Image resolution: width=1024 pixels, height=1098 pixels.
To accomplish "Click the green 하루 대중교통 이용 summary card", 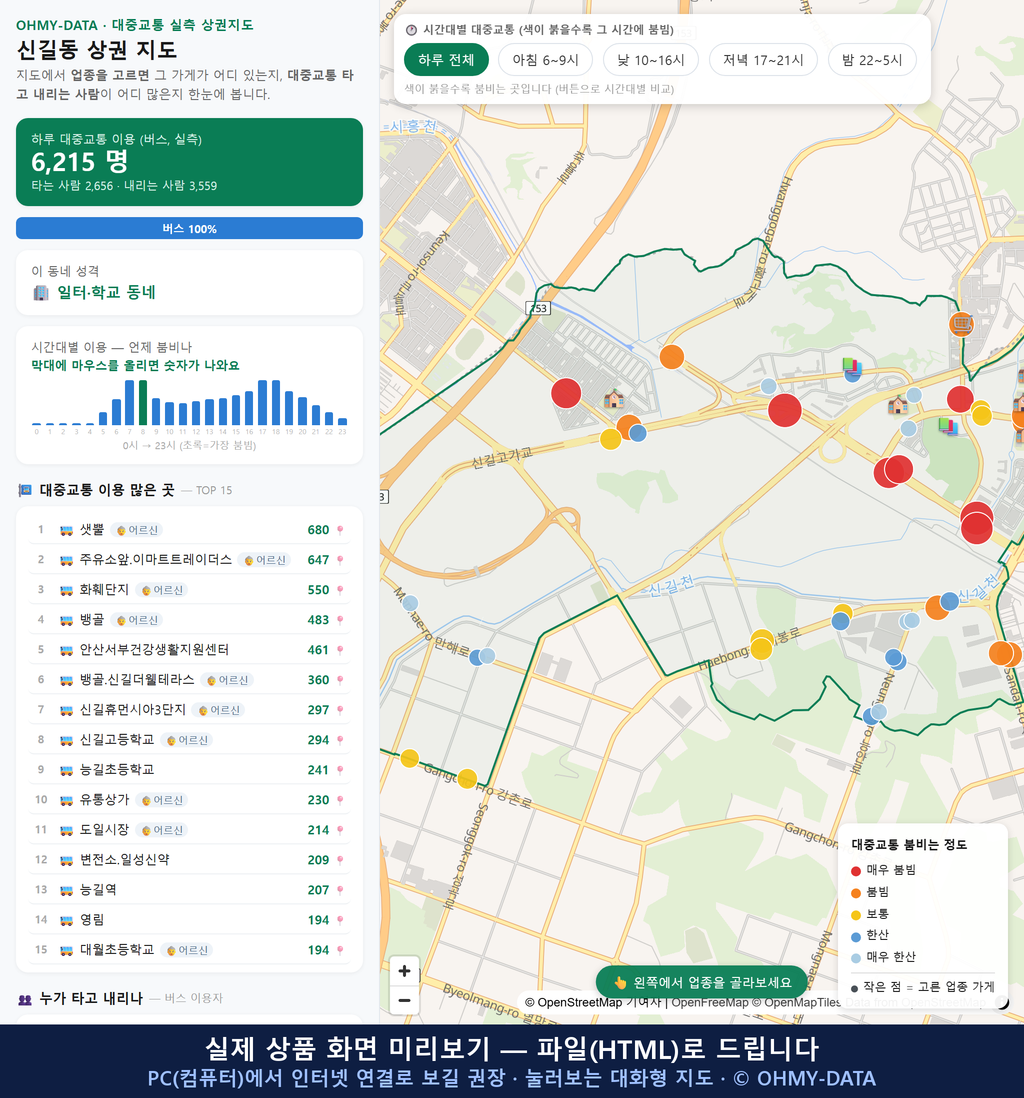I will (189, 162).
